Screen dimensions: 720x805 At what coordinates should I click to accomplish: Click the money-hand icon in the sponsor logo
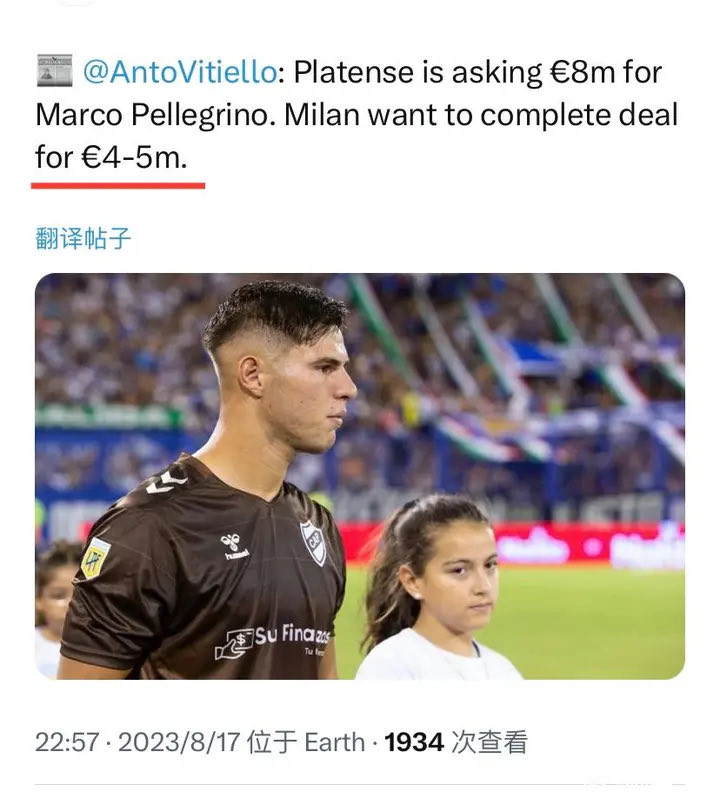234,643
